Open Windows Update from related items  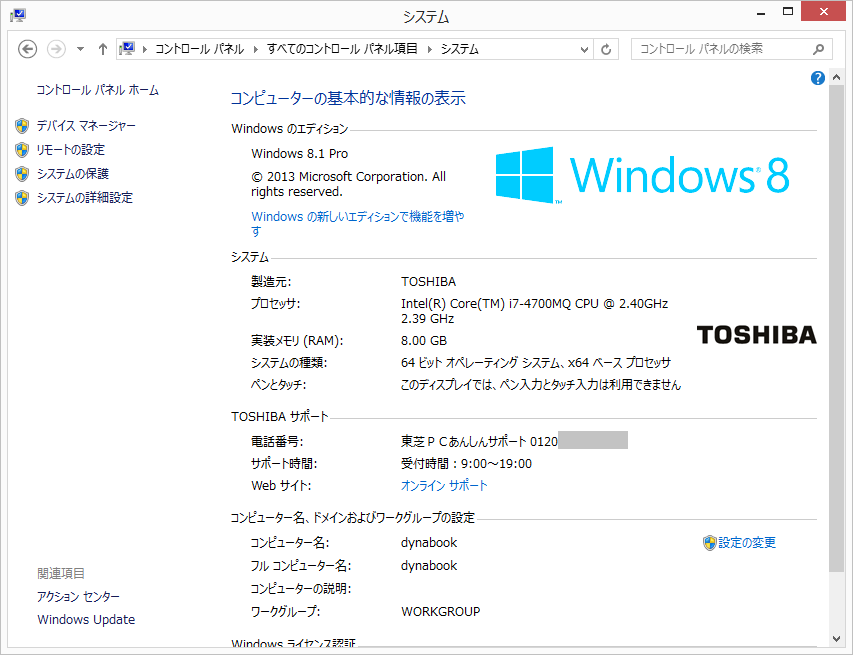(86, 620)
